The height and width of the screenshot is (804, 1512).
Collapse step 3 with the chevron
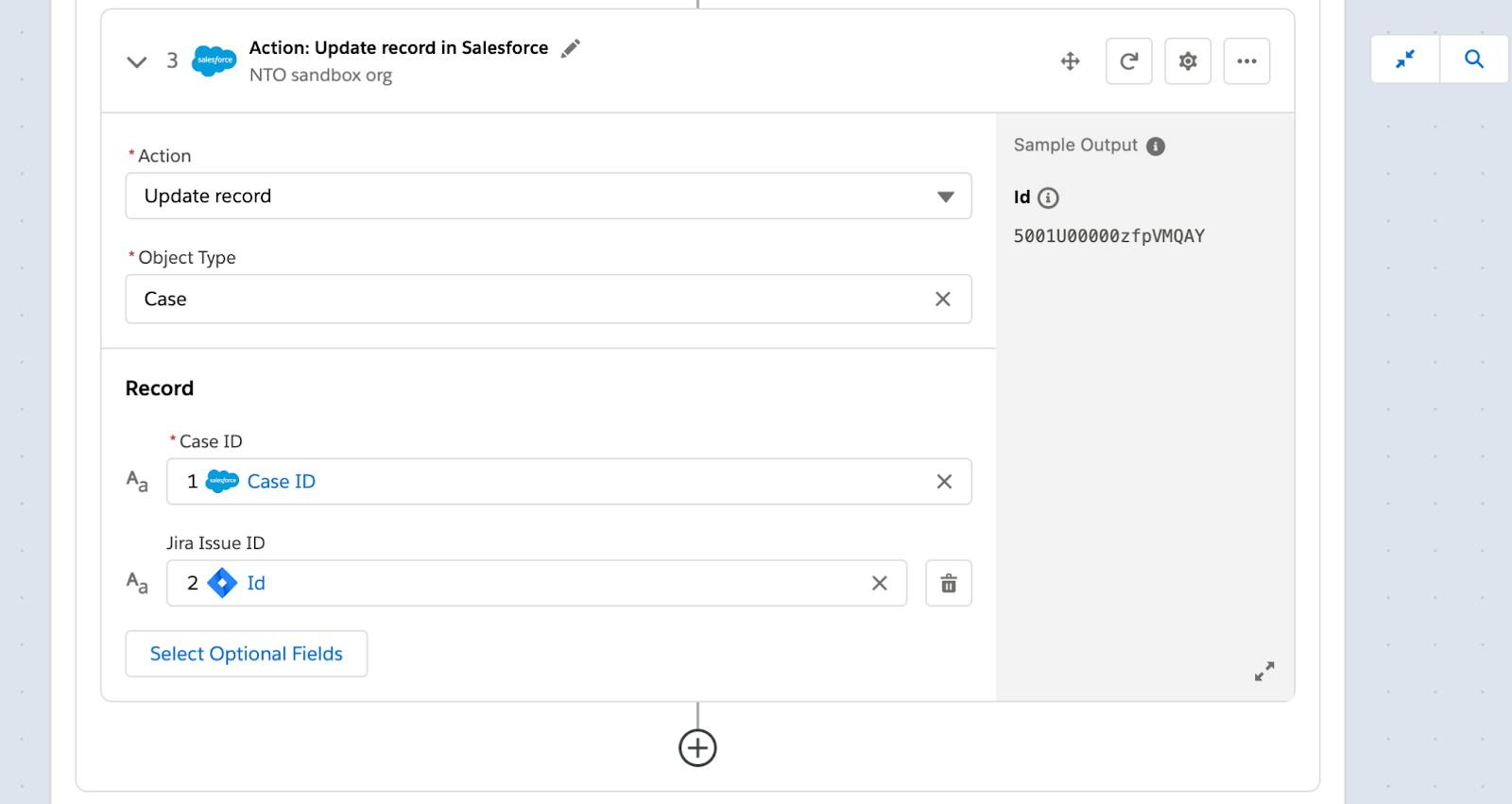(137, 62)
